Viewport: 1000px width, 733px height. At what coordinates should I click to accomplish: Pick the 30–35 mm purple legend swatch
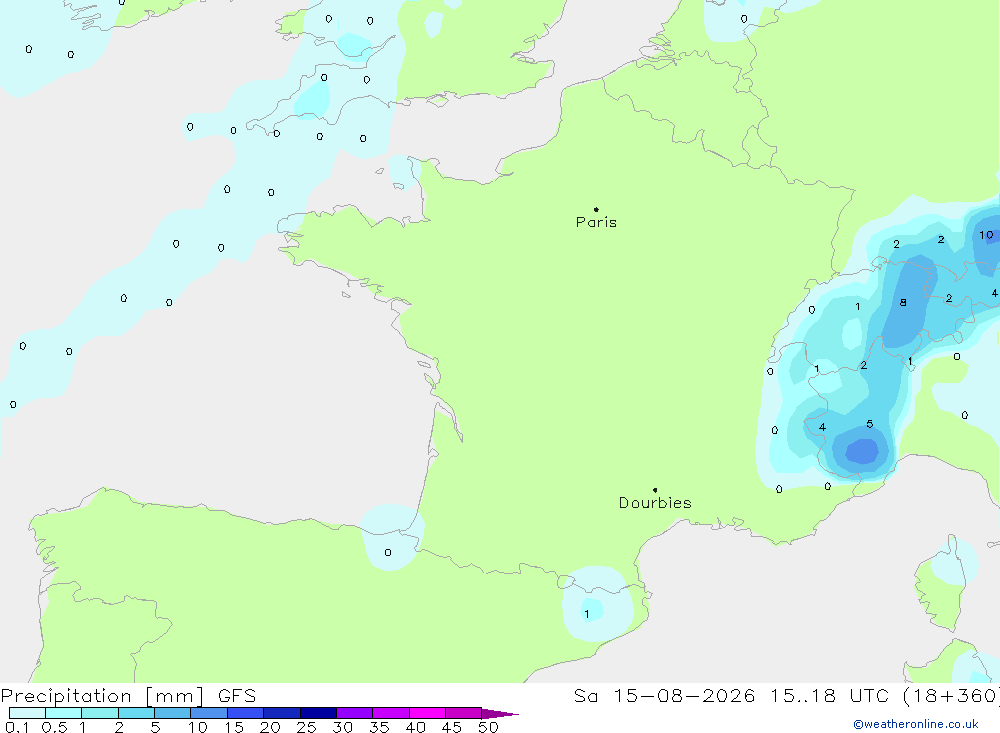(x=354, y=713)
